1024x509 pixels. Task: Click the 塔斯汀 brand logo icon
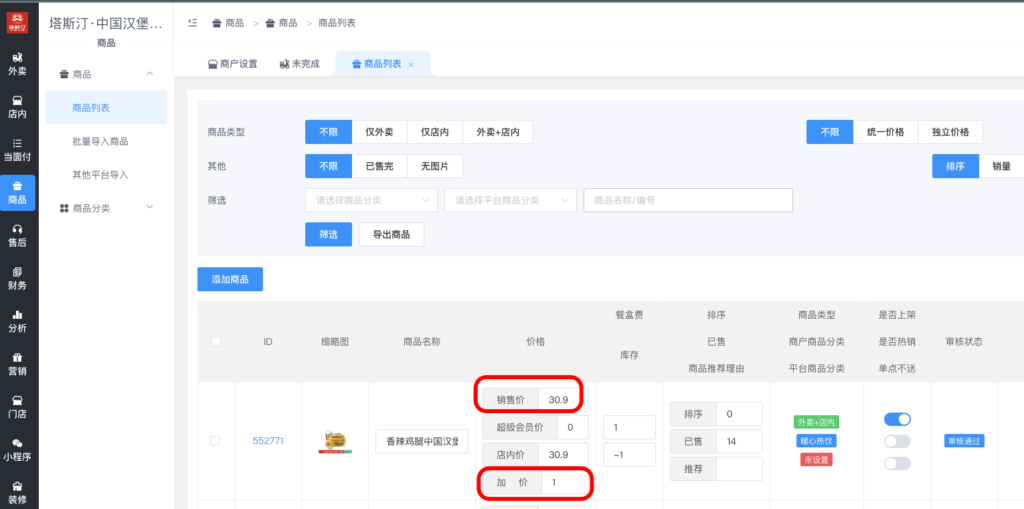[x=18, y=22]
